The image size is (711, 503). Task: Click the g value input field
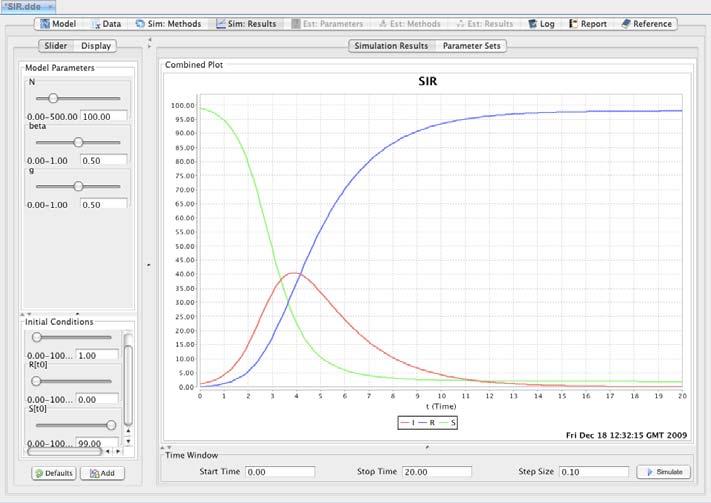[x=104, y=204]
